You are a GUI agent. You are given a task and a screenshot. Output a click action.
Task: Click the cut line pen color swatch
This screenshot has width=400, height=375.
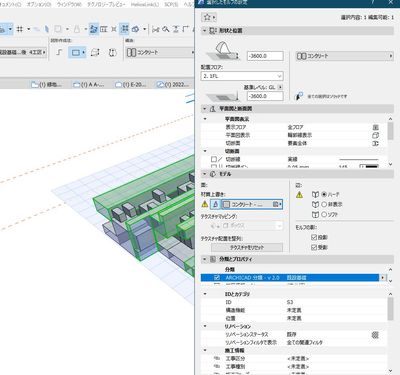[369, 166]
